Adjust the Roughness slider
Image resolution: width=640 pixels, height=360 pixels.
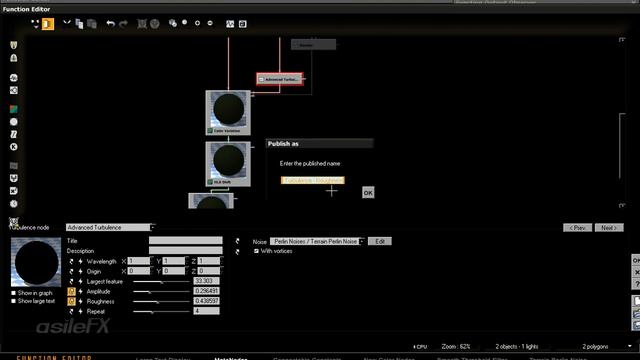point(161,302)
